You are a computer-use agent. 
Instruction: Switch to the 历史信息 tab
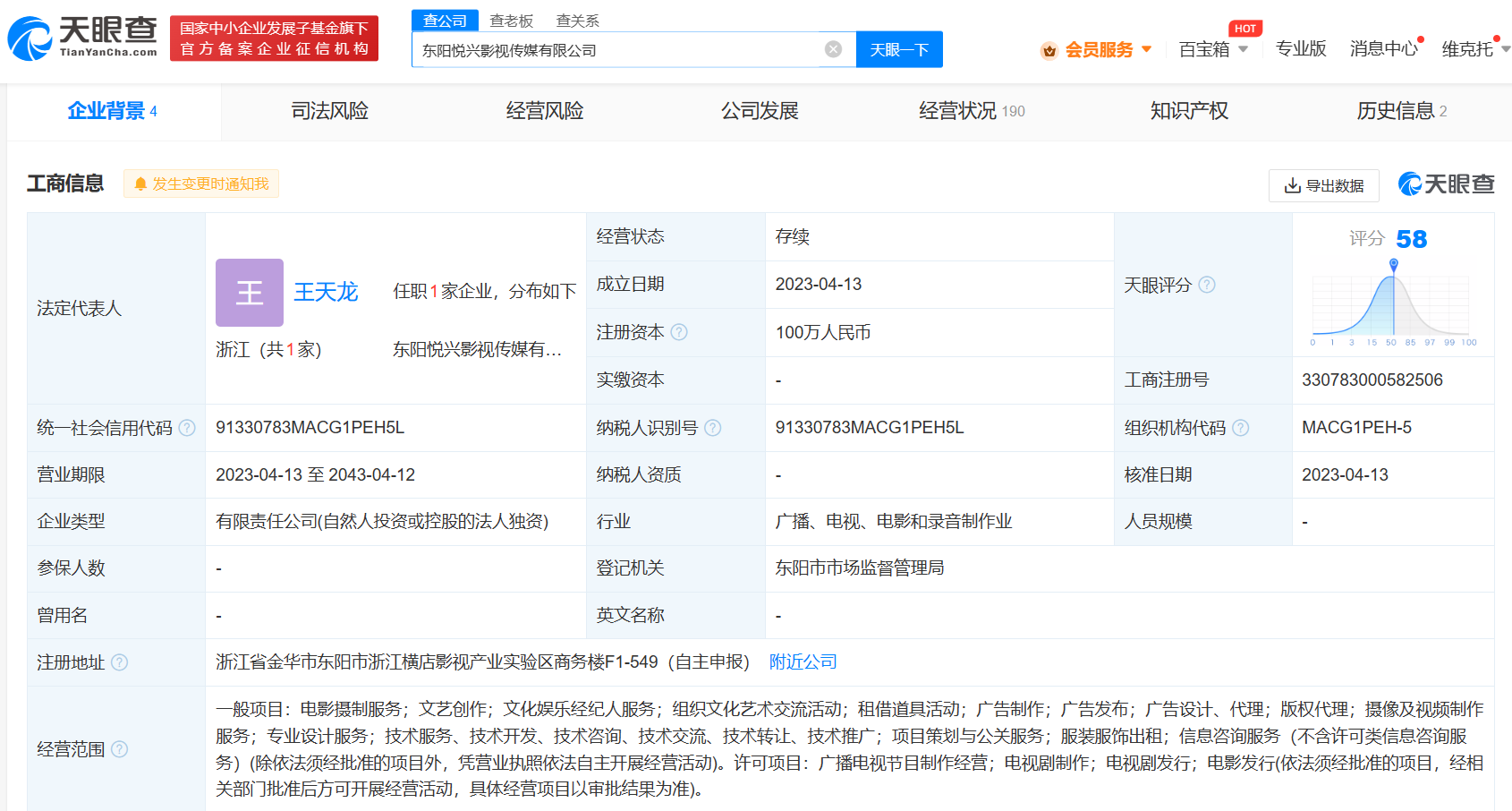coord(1401,111)
